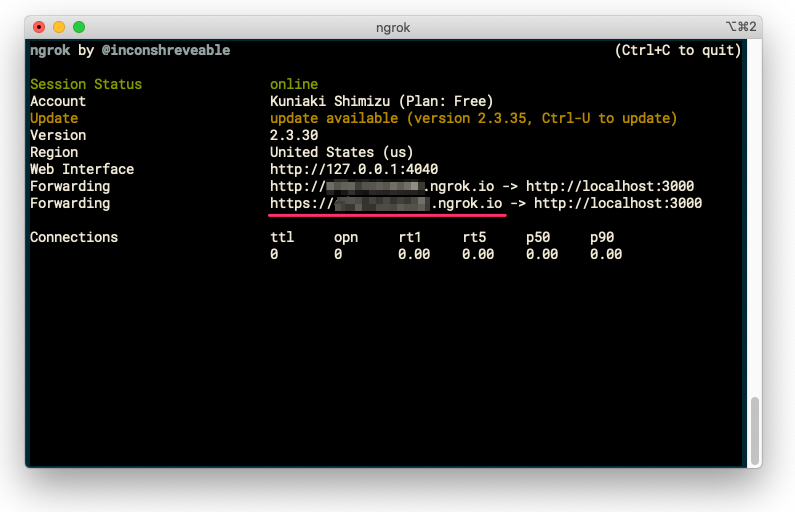Click the 'Account' label
Viewport: 795px width, 512px height.
tap(58, 101)
